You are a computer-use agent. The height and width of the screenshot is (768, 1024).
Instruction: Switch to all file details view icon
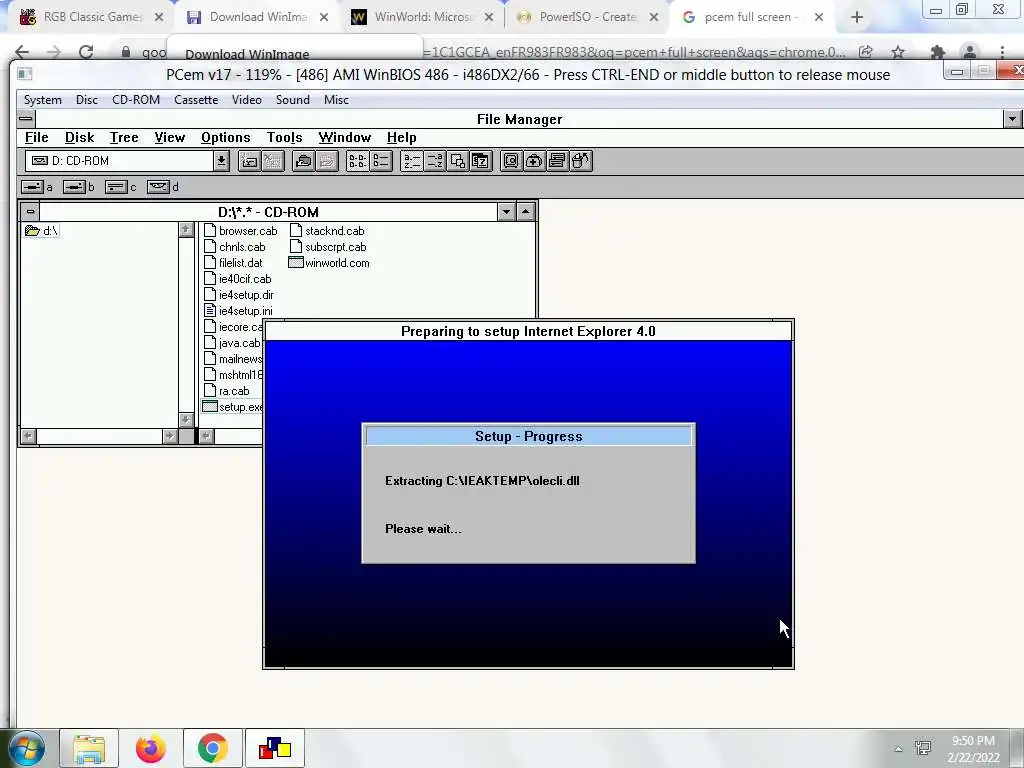point(381,161)
